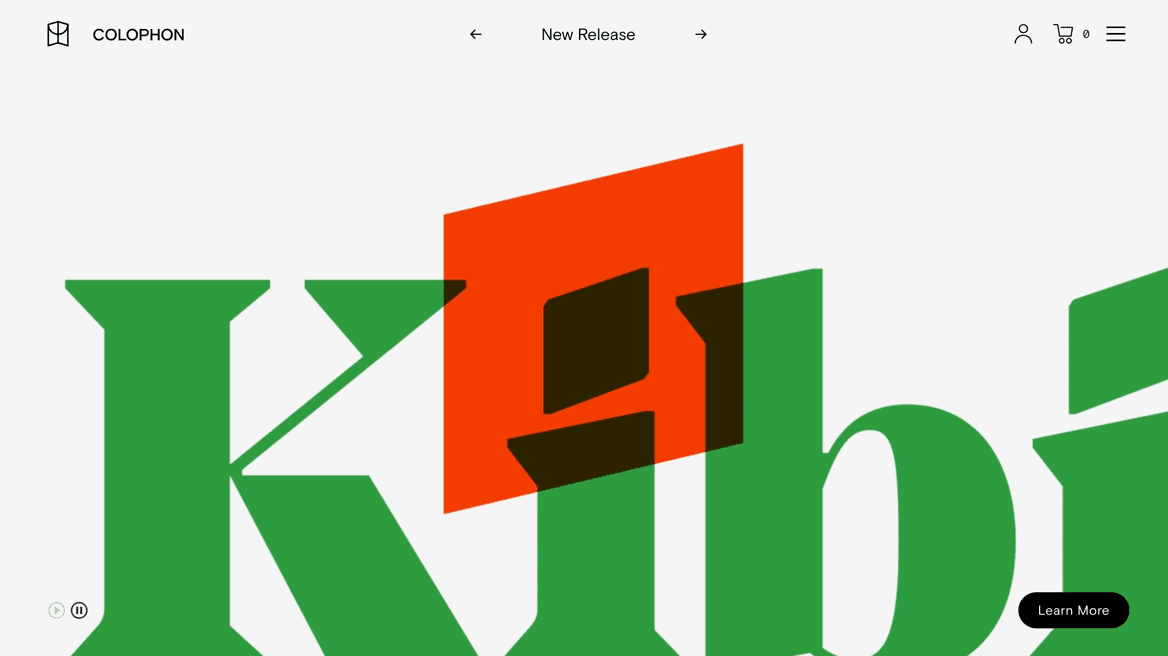The width and height of the screenshot is (1168, 656).
Task: Click the cart item count 0
Action: tap(1086, 34)
